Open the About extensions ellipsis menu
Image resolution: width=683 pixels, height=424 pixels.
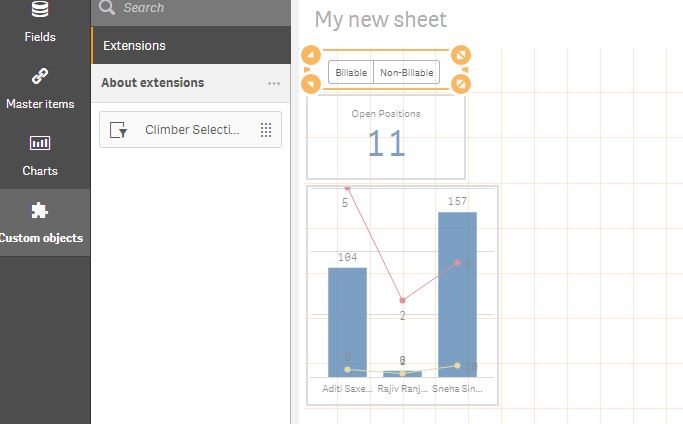[274, 83]
